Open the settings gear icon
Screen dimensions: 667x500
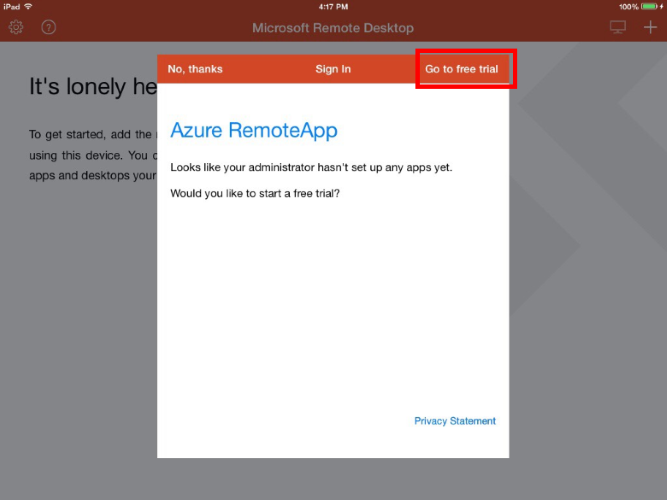click(16, 27)
